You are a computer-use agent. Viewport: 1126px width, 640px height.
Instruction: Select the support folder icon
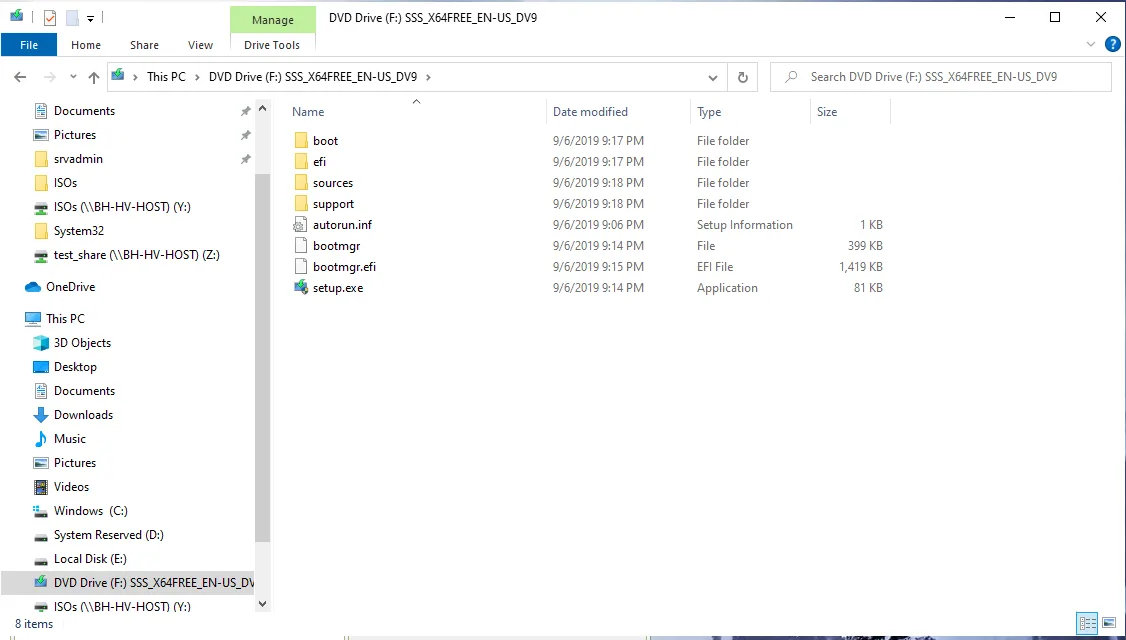click(x=300, y=203)
